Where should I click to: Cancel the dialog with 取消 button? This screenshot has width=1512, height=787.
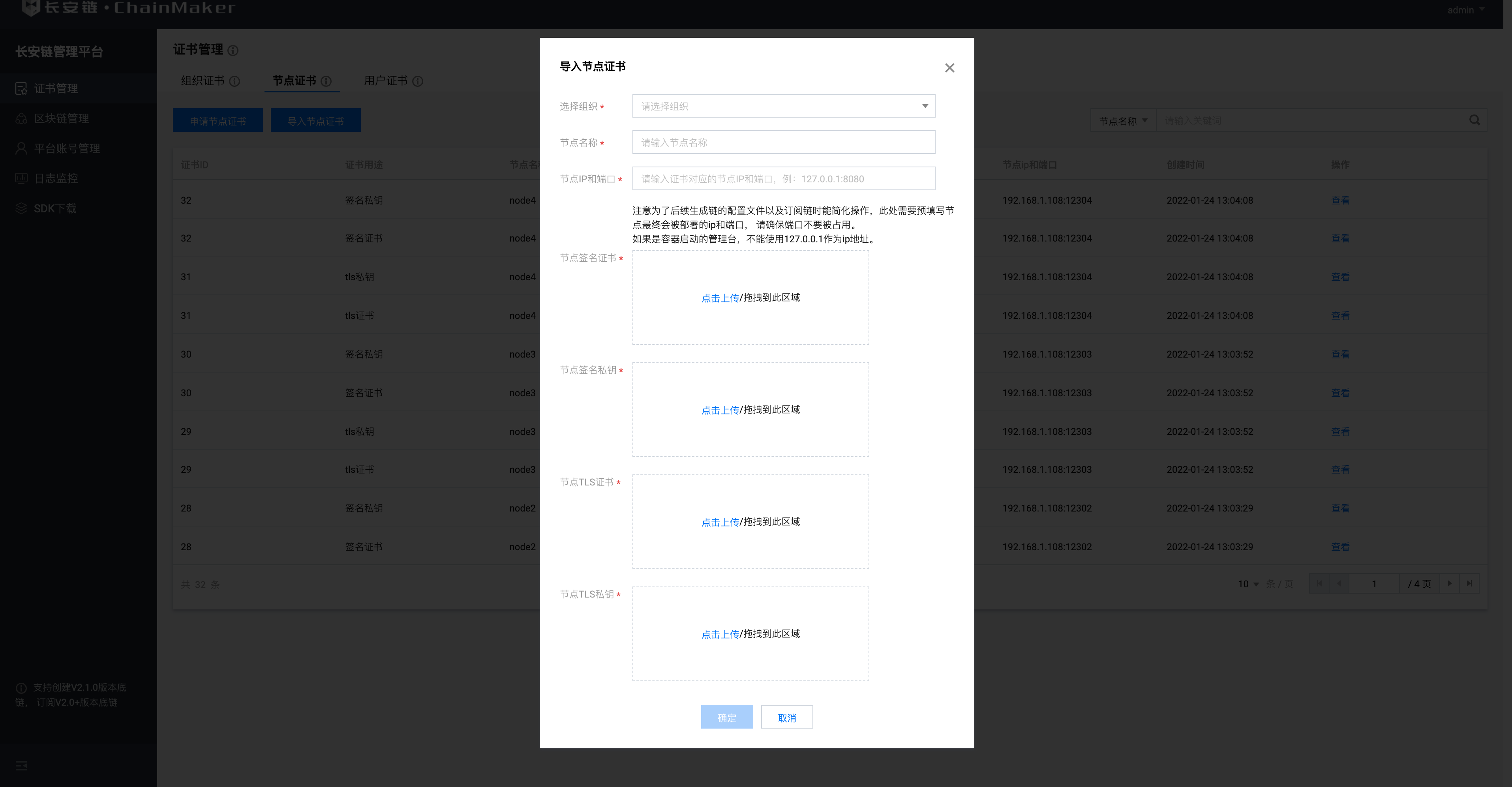pos(786,717)
